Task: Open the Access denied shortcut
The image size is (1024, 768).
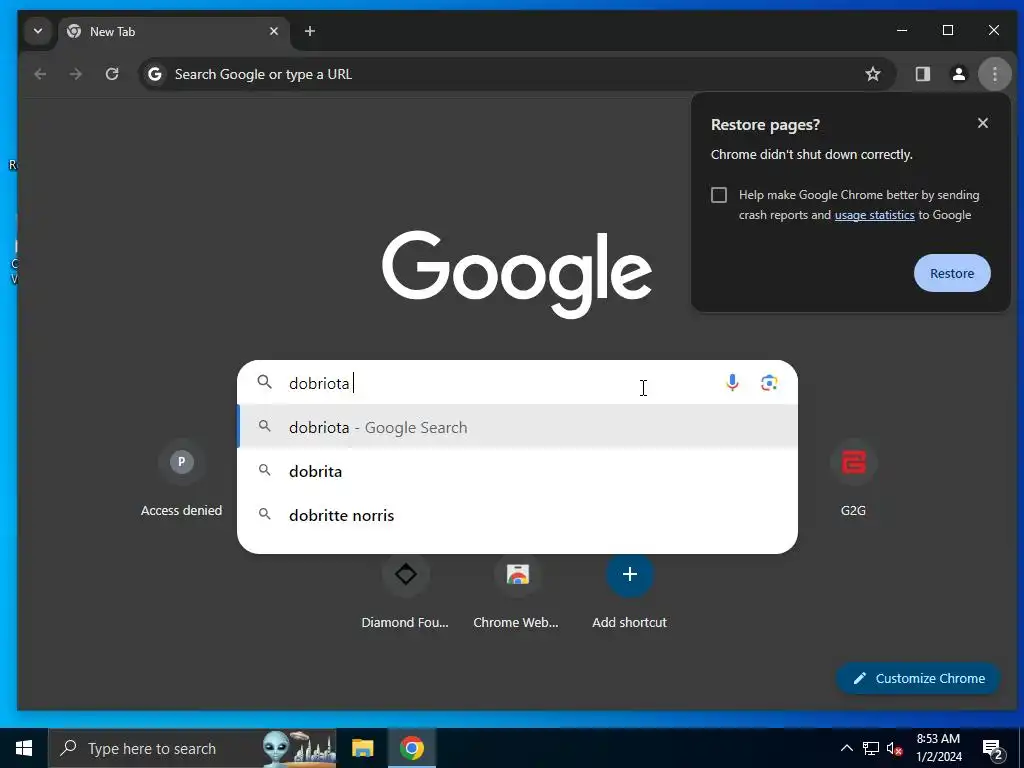Action: (x=182, y=479)
